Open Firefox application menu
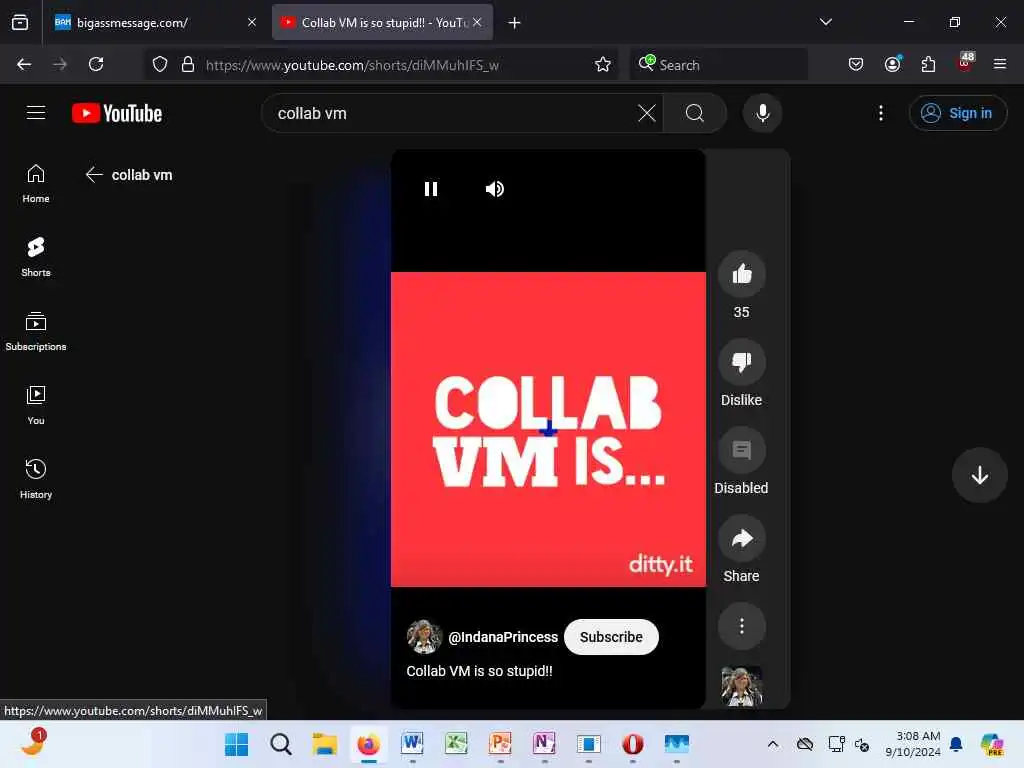Viewport: 1024px width, 768px height. point(999,64)
